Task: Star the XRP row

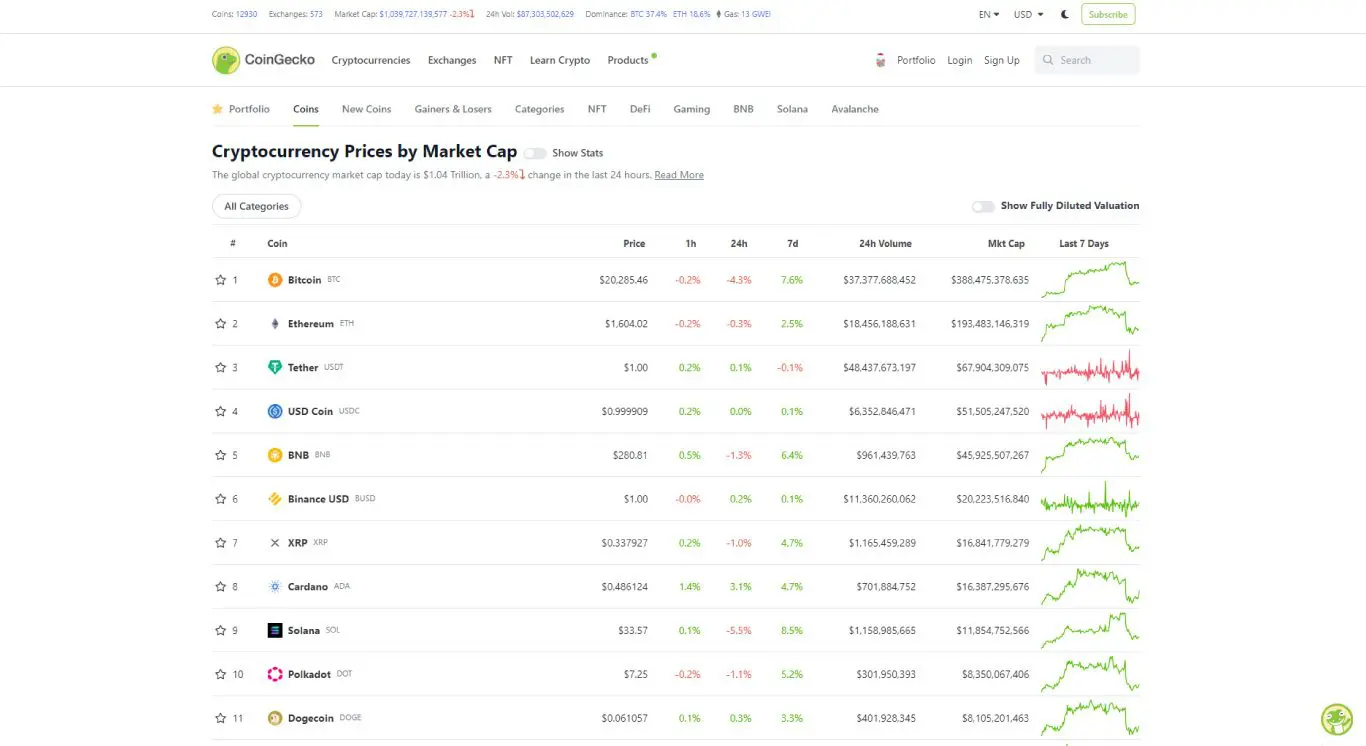Action: click(220, 543)
